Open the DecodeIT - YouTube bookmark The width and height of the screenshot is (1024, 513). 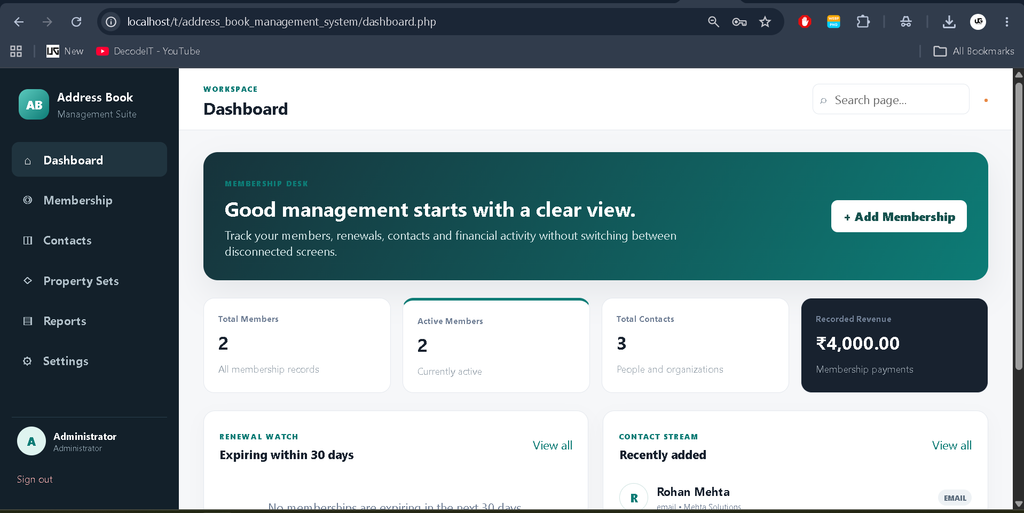coord(148,51)
